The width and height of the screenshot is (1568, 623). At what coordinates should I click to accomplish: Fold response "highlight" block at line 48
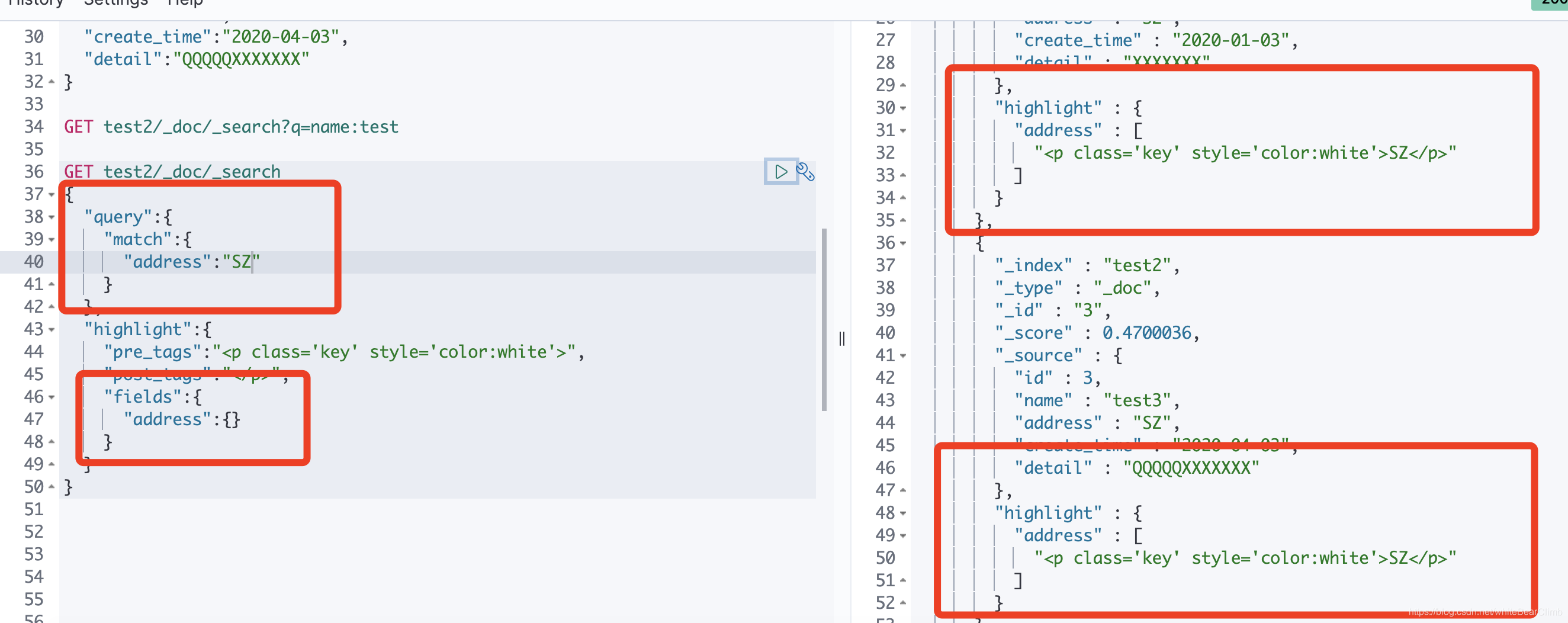pos(903,513)
